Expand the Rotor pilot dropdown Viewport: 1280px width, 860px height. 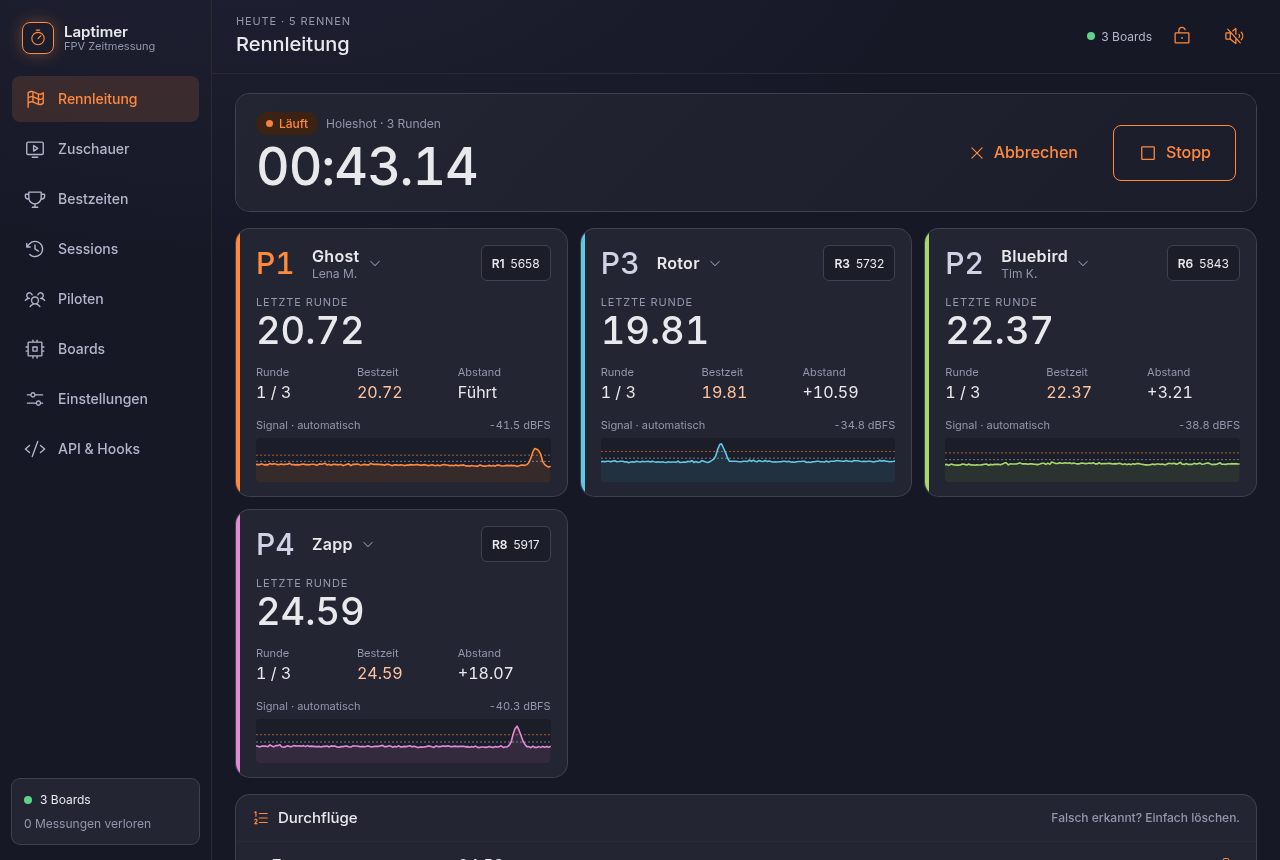[x=715, y=263]
